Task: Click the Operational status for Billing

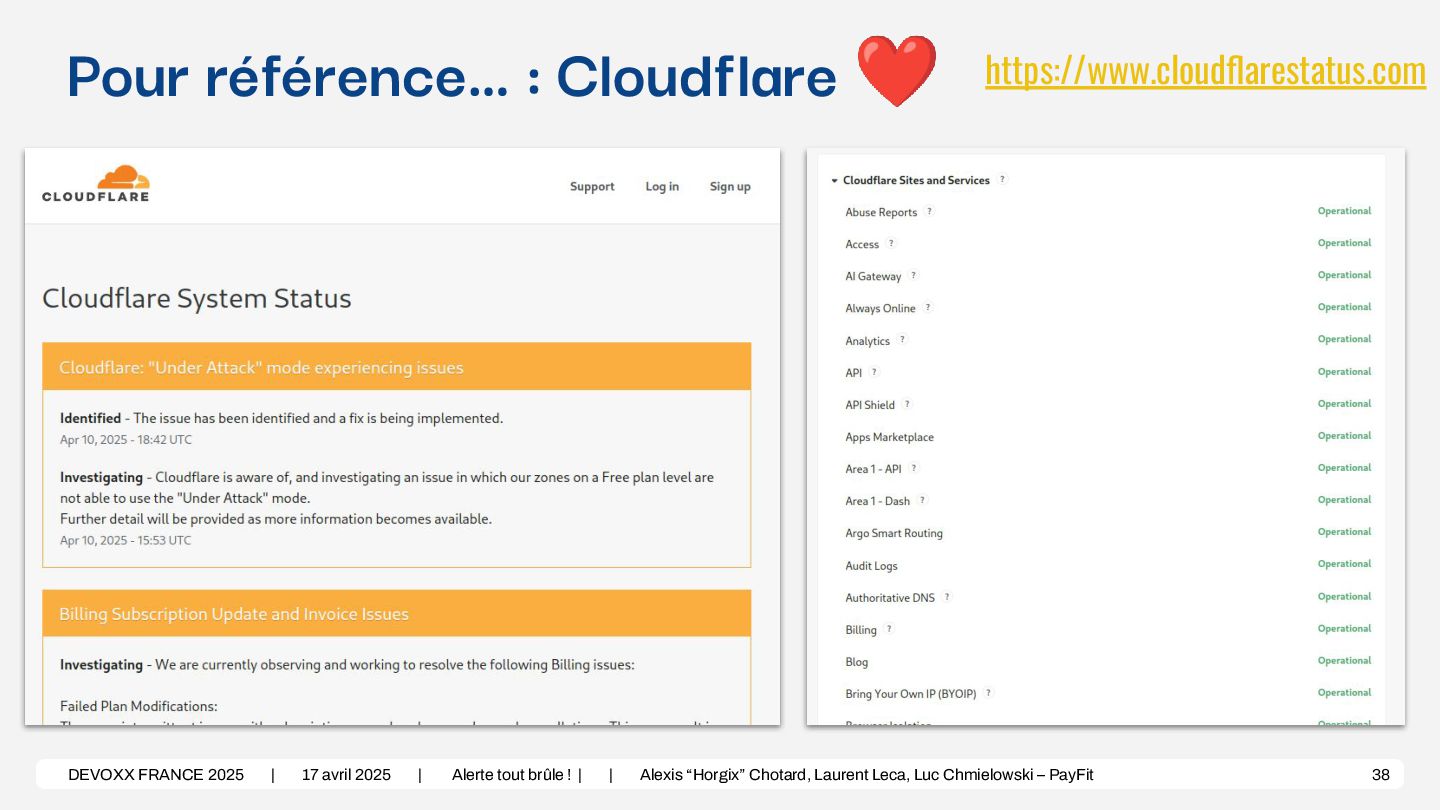Action: pos(1344,629)
